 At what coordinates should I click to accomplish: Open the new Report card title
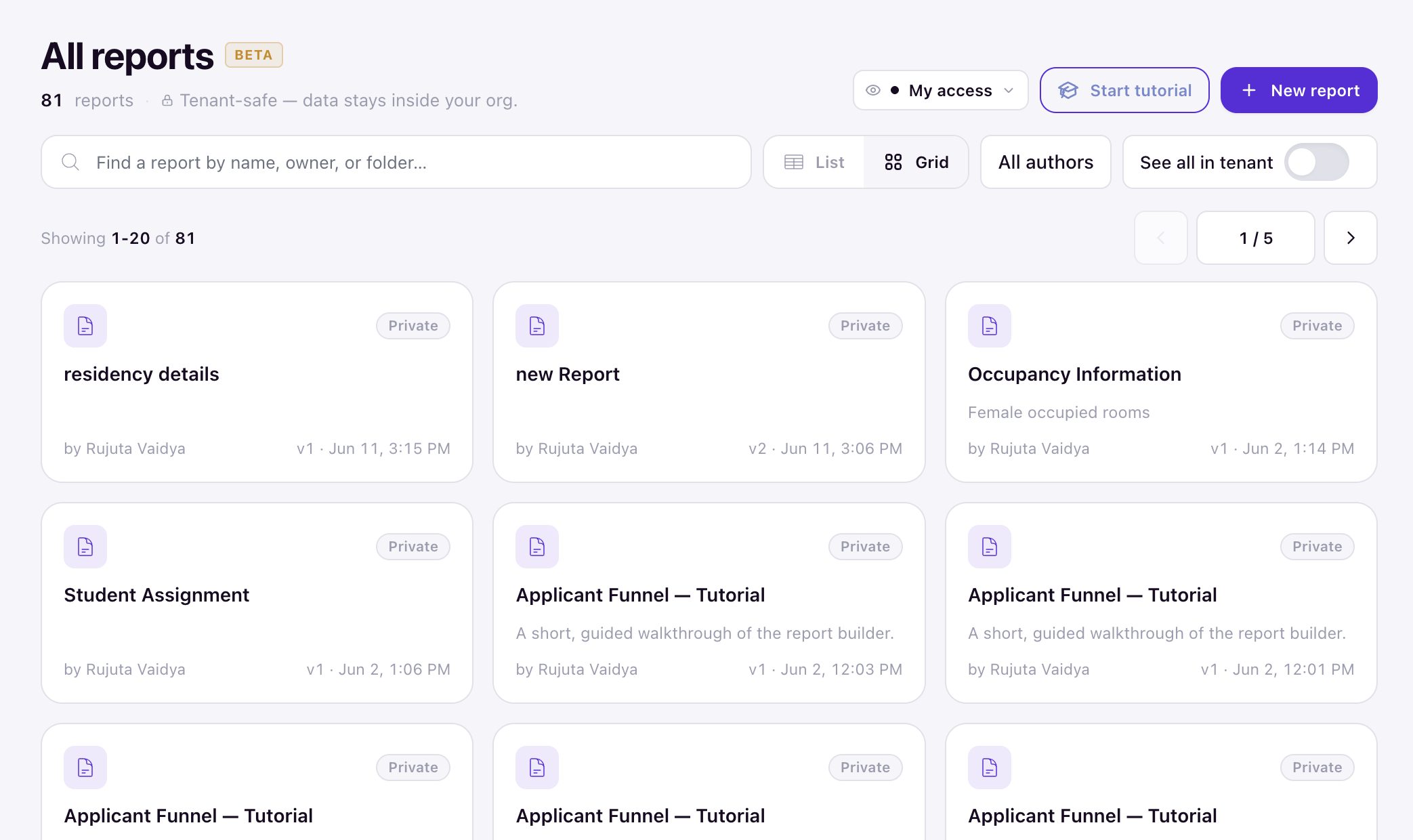point(568,374)
